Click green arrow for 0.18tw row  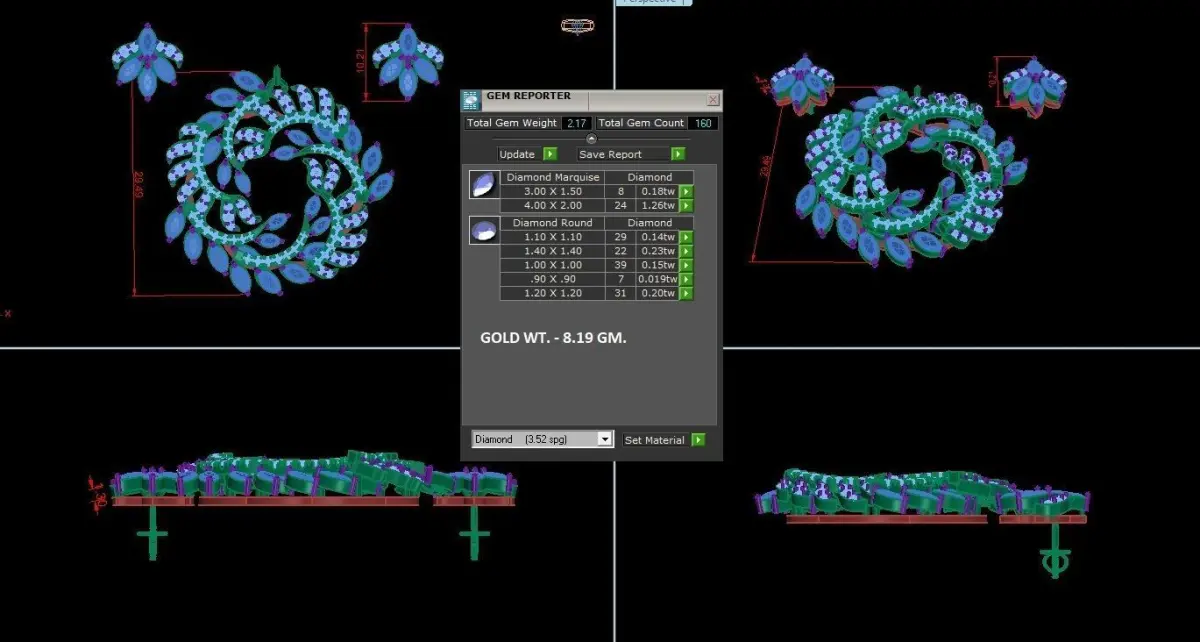pos(686,191)
